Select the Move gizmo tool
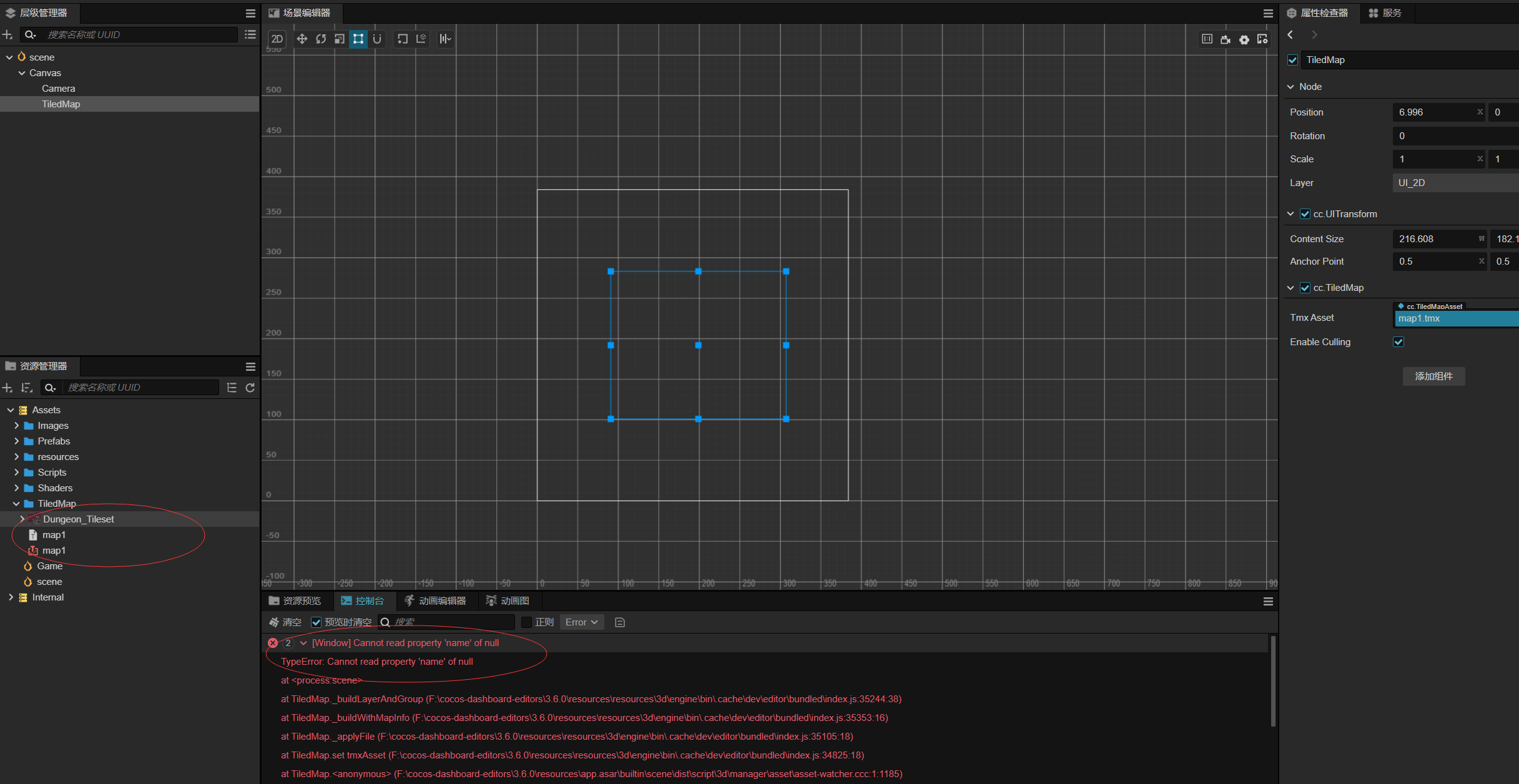 pyautogui.click(x=302, y=39)
